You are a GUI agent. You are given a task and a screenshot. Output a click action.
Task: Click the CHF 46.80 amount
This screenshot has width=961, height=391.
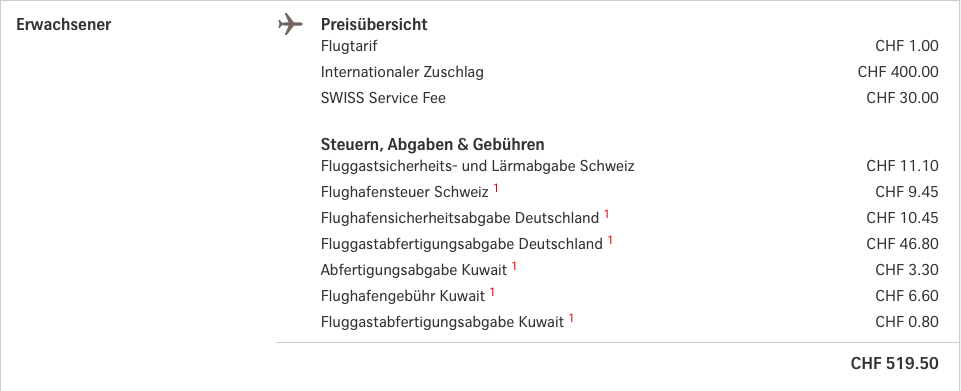(x=902, y=244)
